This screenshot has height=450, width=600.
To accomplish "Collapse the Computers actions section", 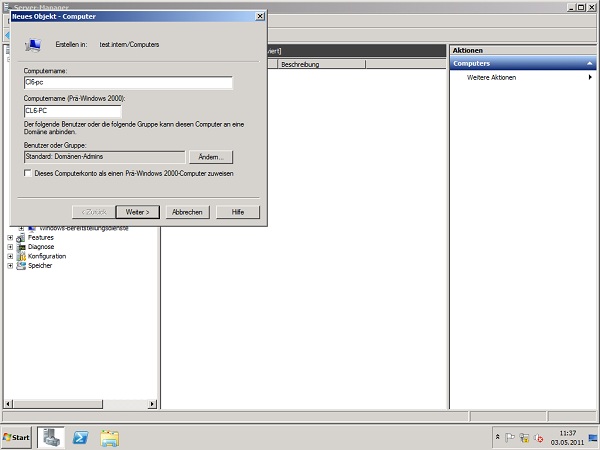I will 590,64.
